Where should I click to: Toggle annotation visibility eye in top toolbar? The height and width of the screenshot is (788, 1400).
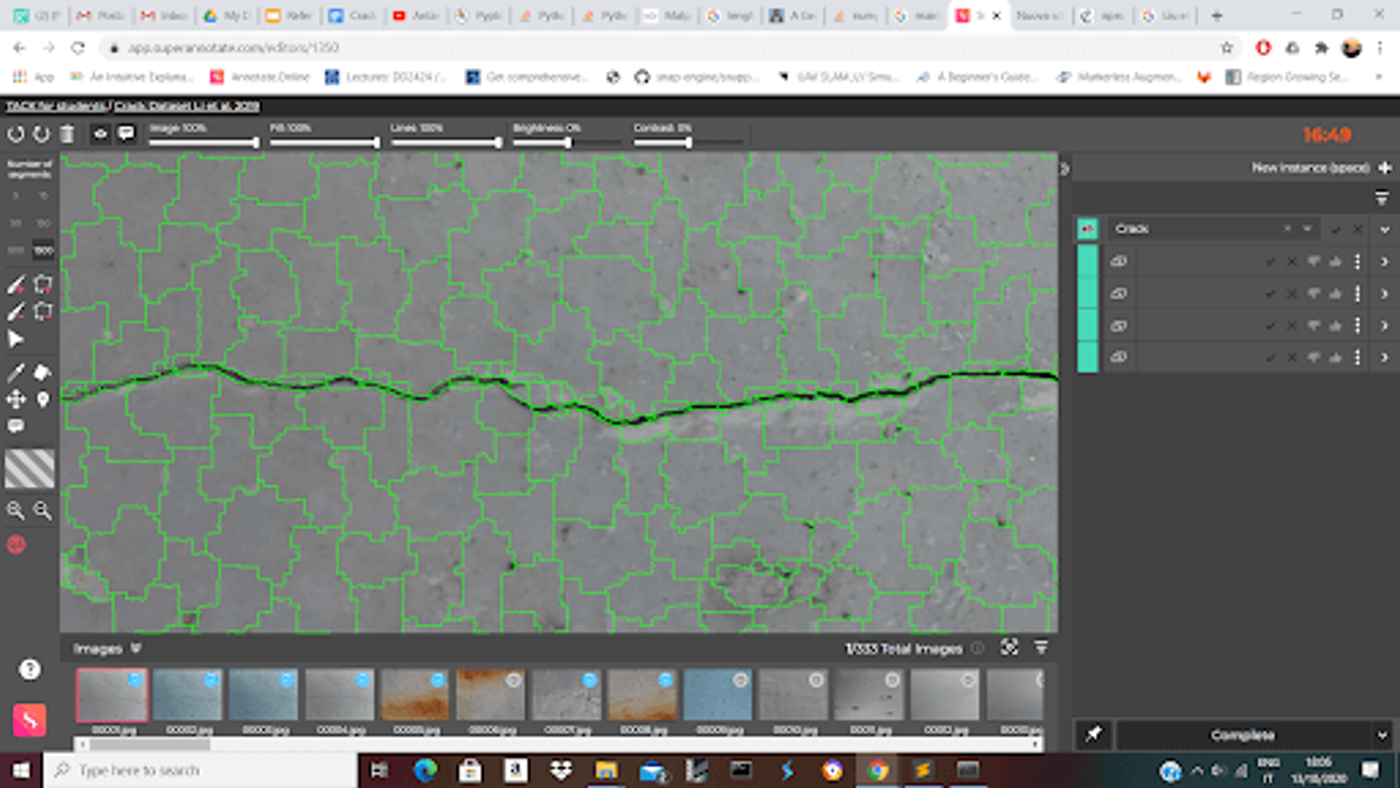[100, 134]
